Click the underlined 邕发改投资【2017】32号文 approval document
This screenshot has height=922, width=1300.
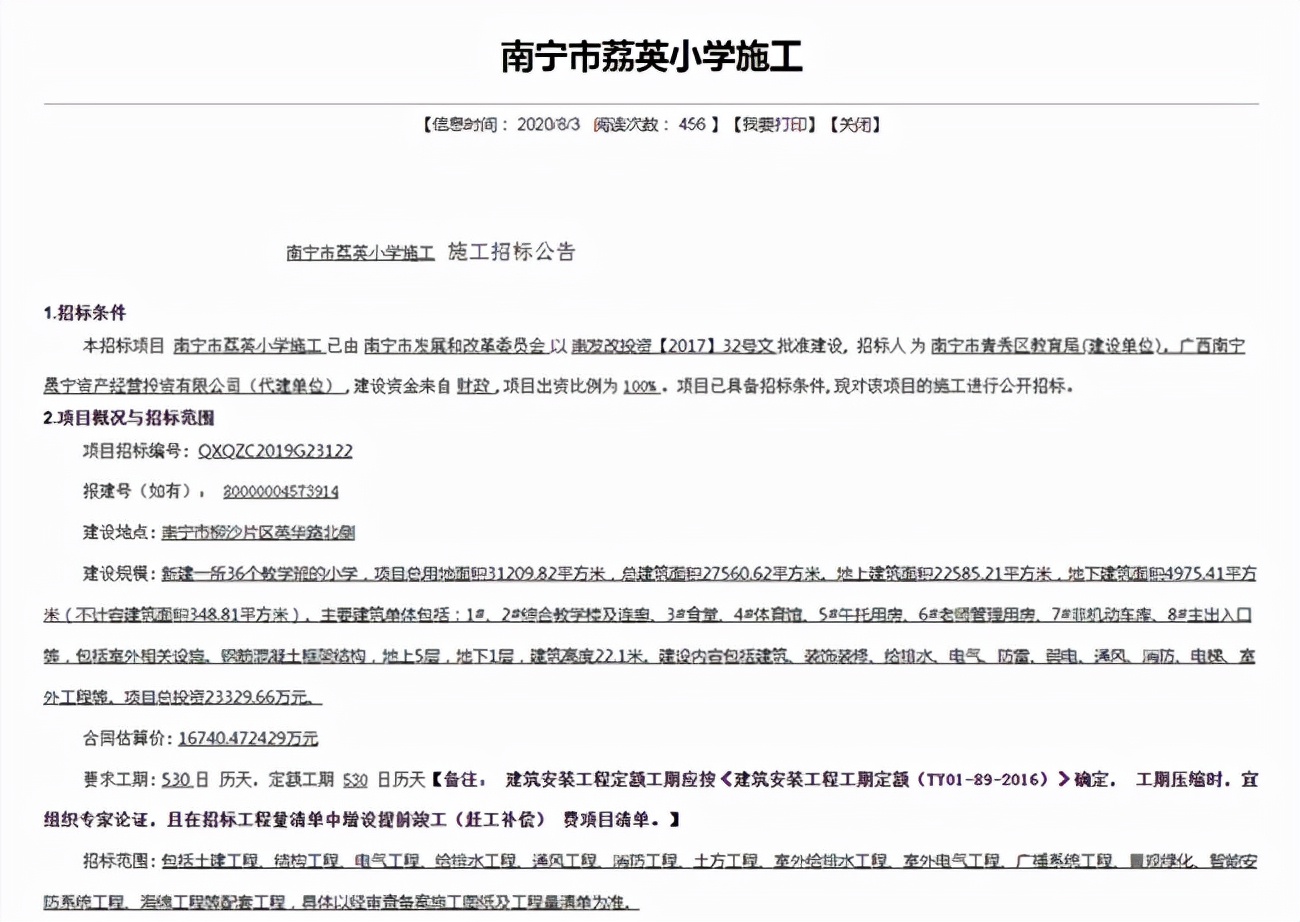[675, 344]
